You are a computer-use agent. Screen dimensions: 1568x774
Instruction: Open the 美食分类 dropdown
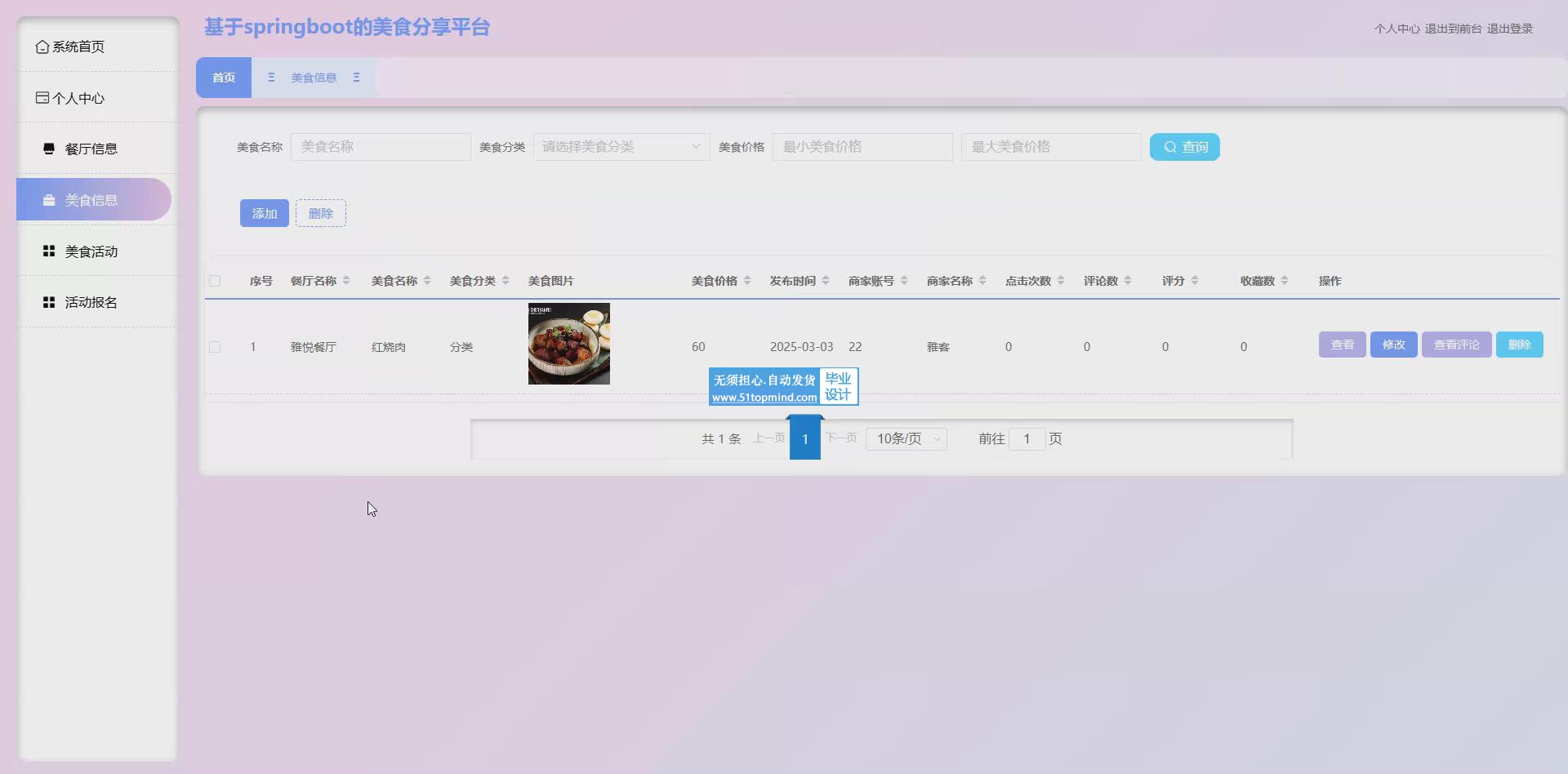pyautogui.click(x=621, y=147)
